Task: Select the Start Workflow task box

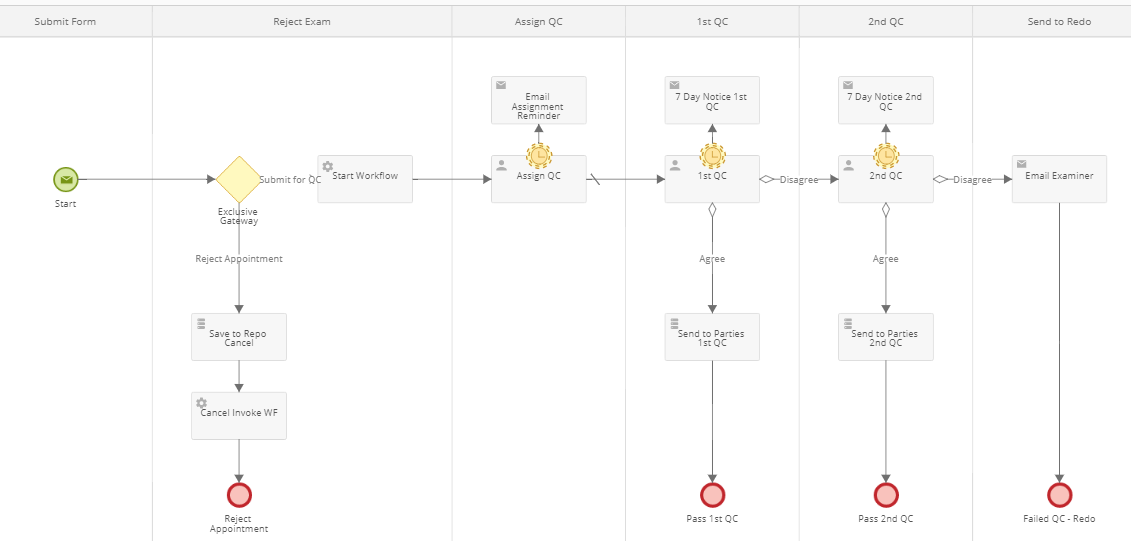Action: tap(365, 179)
